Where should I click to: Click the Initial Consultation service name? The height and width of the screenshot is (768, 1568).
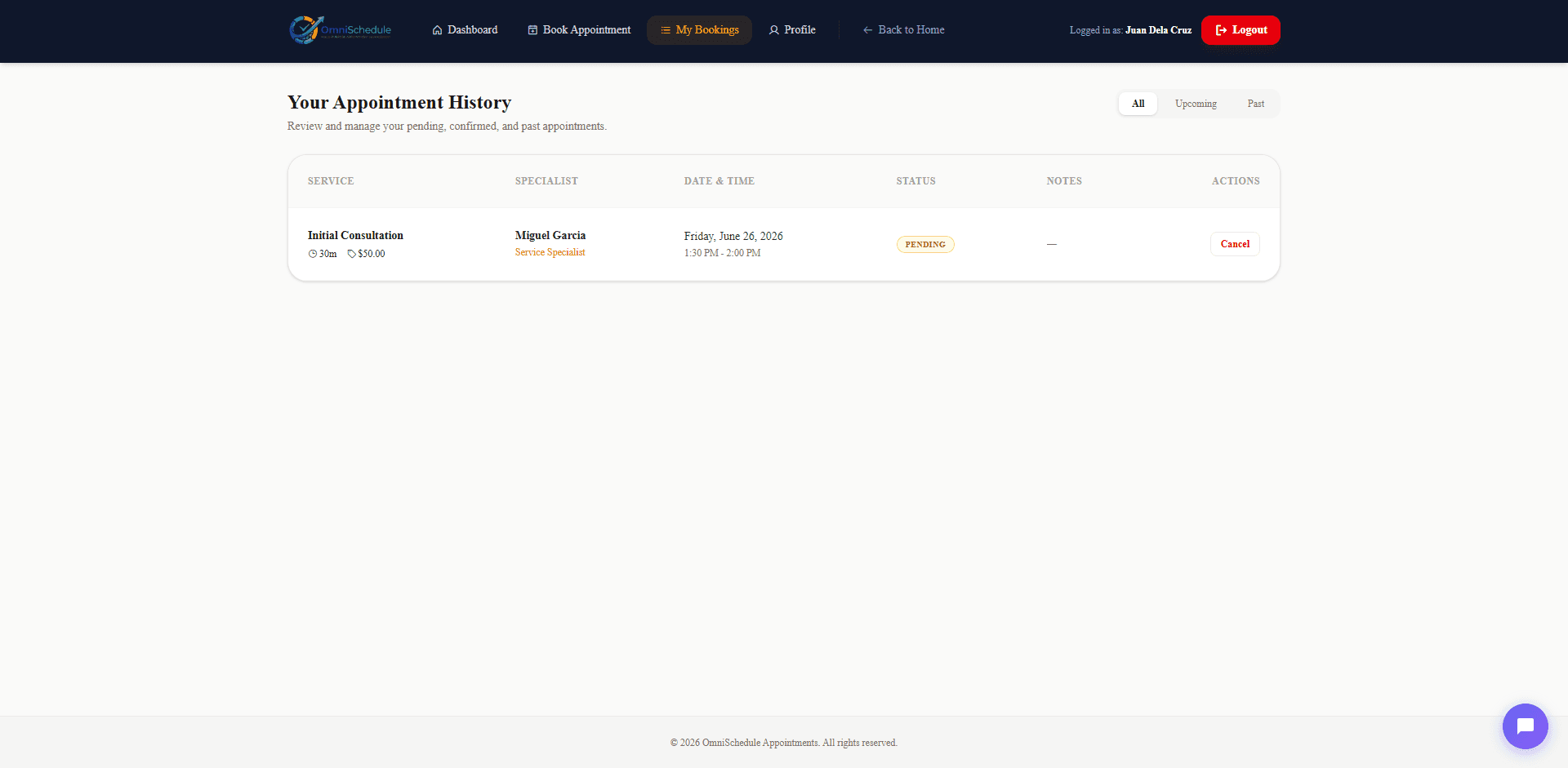pyautogui.click(x=355, y=235)
